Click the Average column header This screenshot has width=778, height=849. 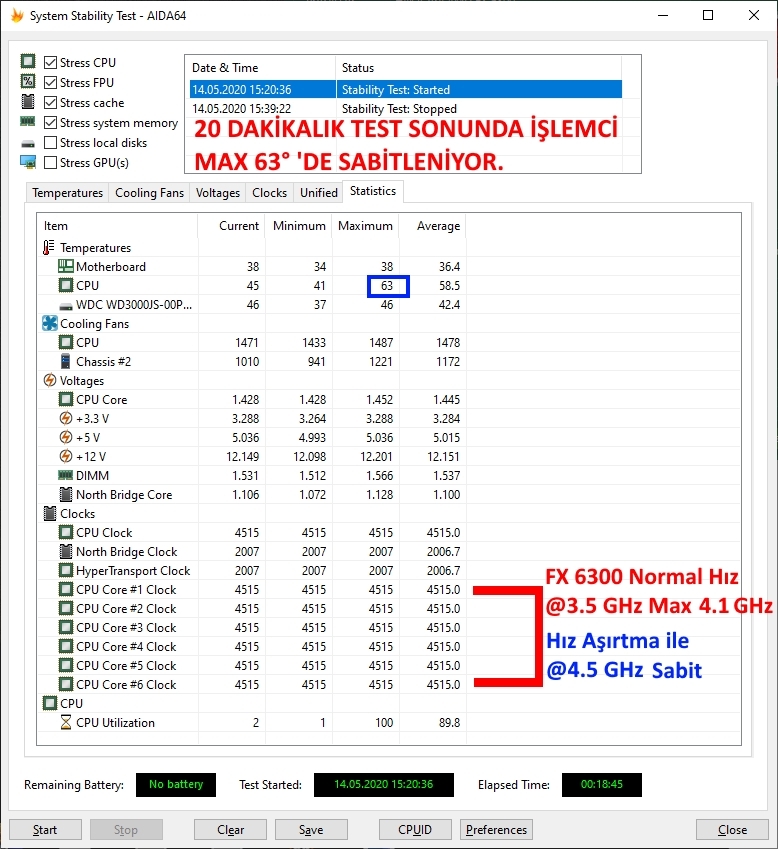433,226
